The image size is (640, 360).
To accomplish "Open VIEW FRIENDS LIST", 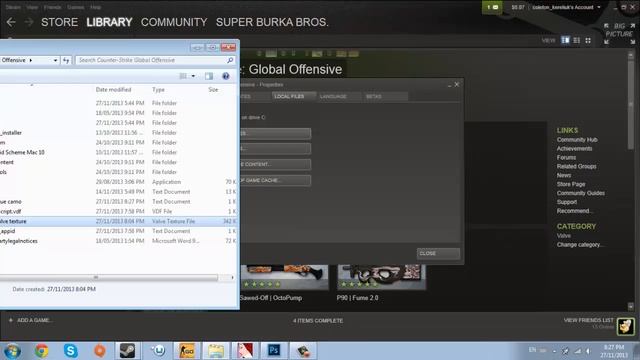I will [588, 320].
